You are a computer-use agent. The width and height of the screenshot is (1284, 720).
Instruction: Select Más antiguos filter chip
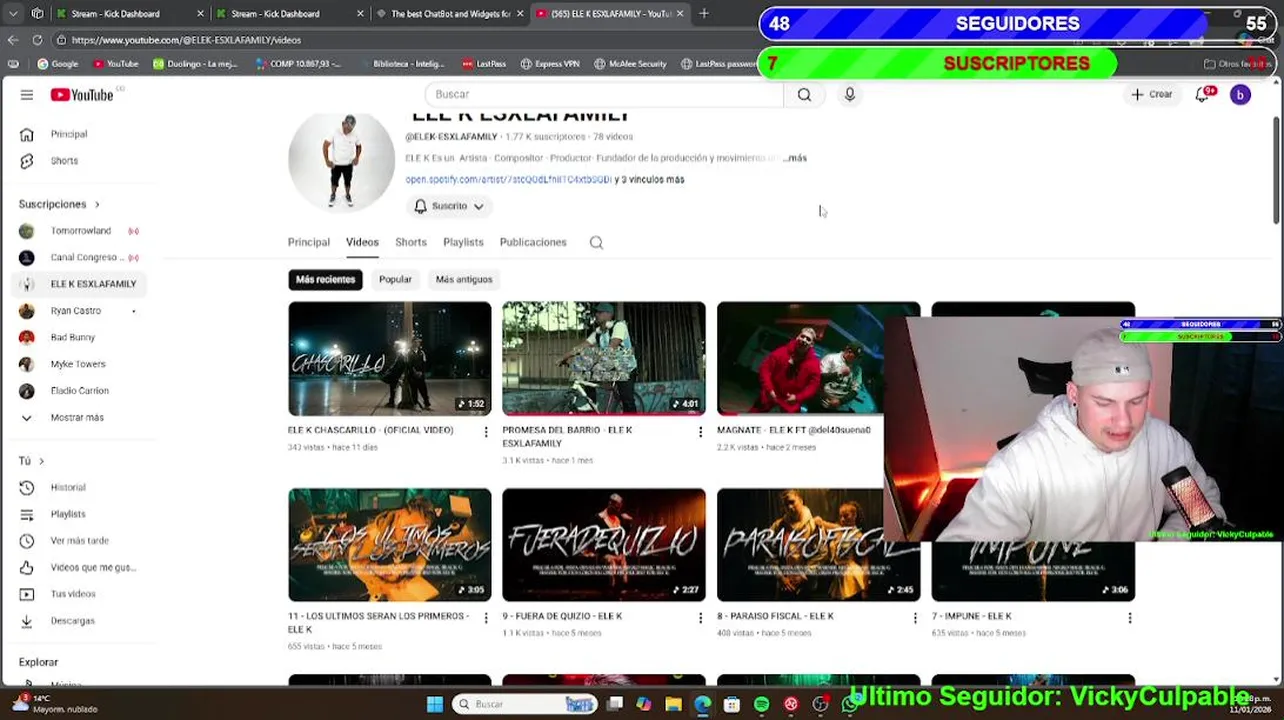(464, 279)
